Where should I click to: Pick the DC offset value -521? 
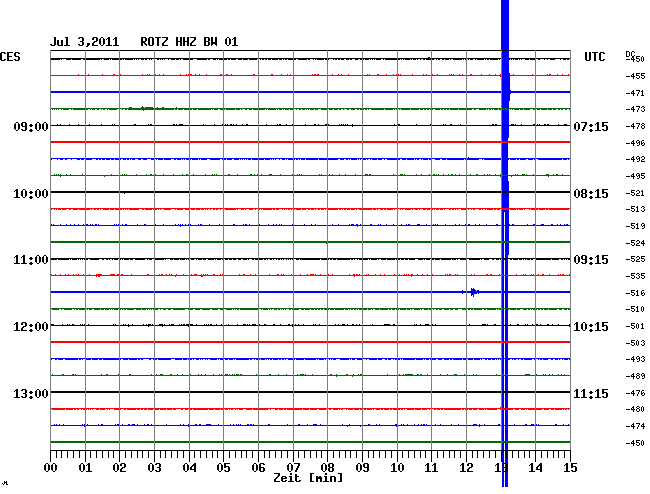tap(635, 193)
